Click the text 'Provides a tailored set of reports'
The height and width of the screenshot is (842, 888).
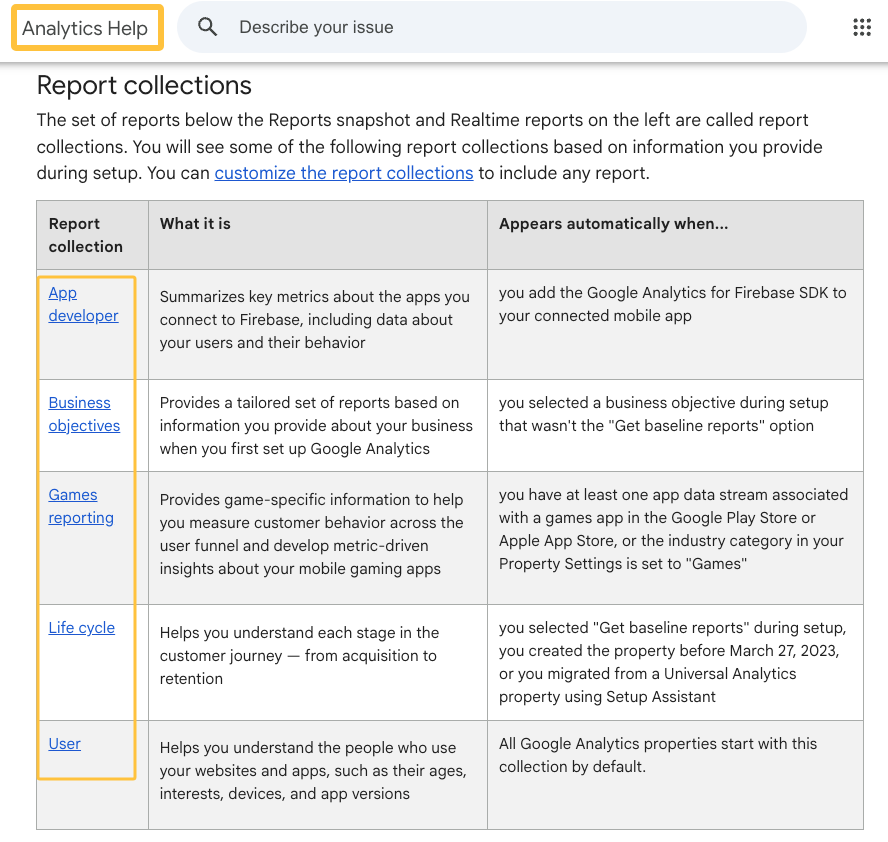point(283,403)
